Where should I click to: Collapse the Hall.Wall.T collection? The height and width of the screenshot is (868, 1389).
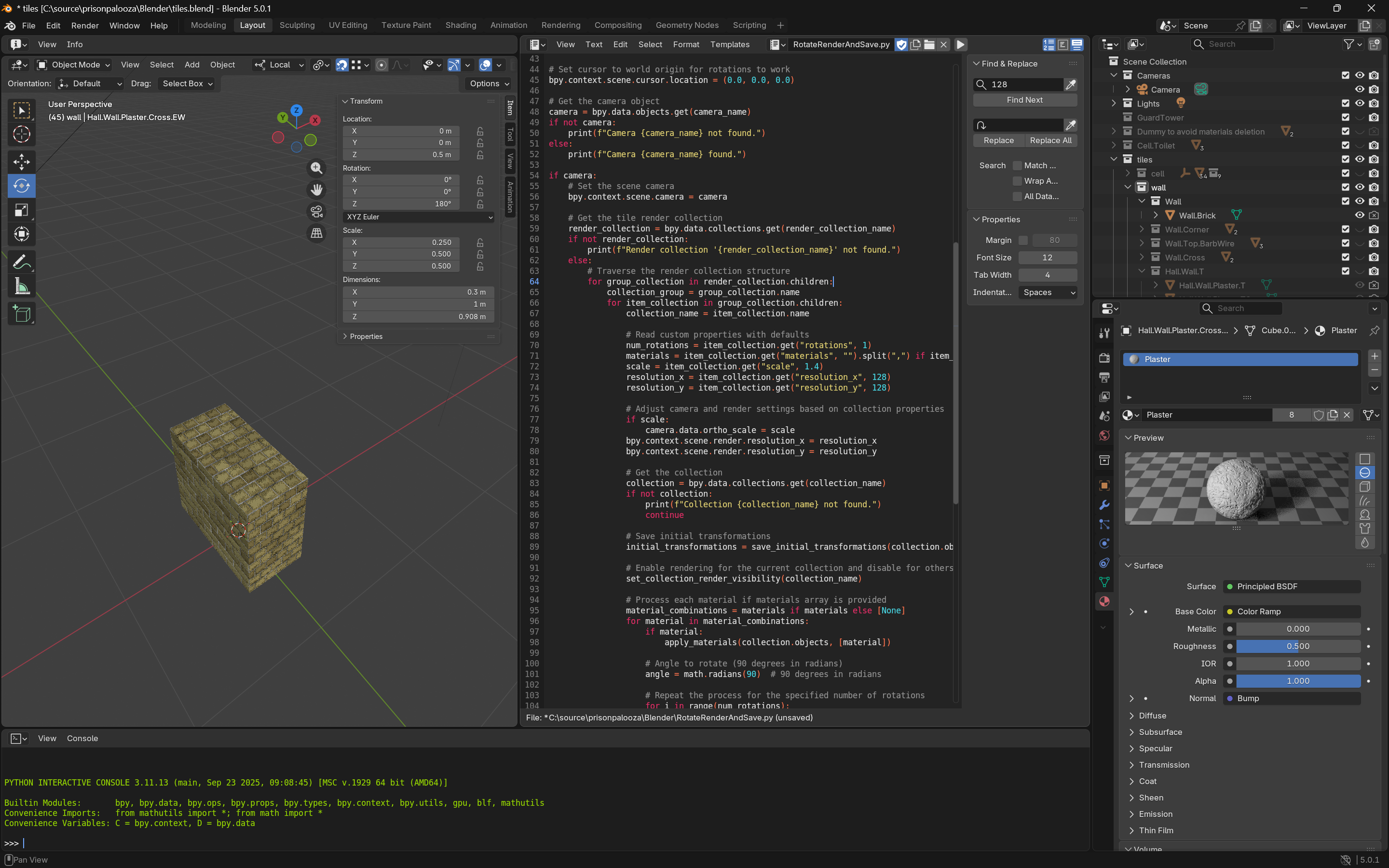1142,271
